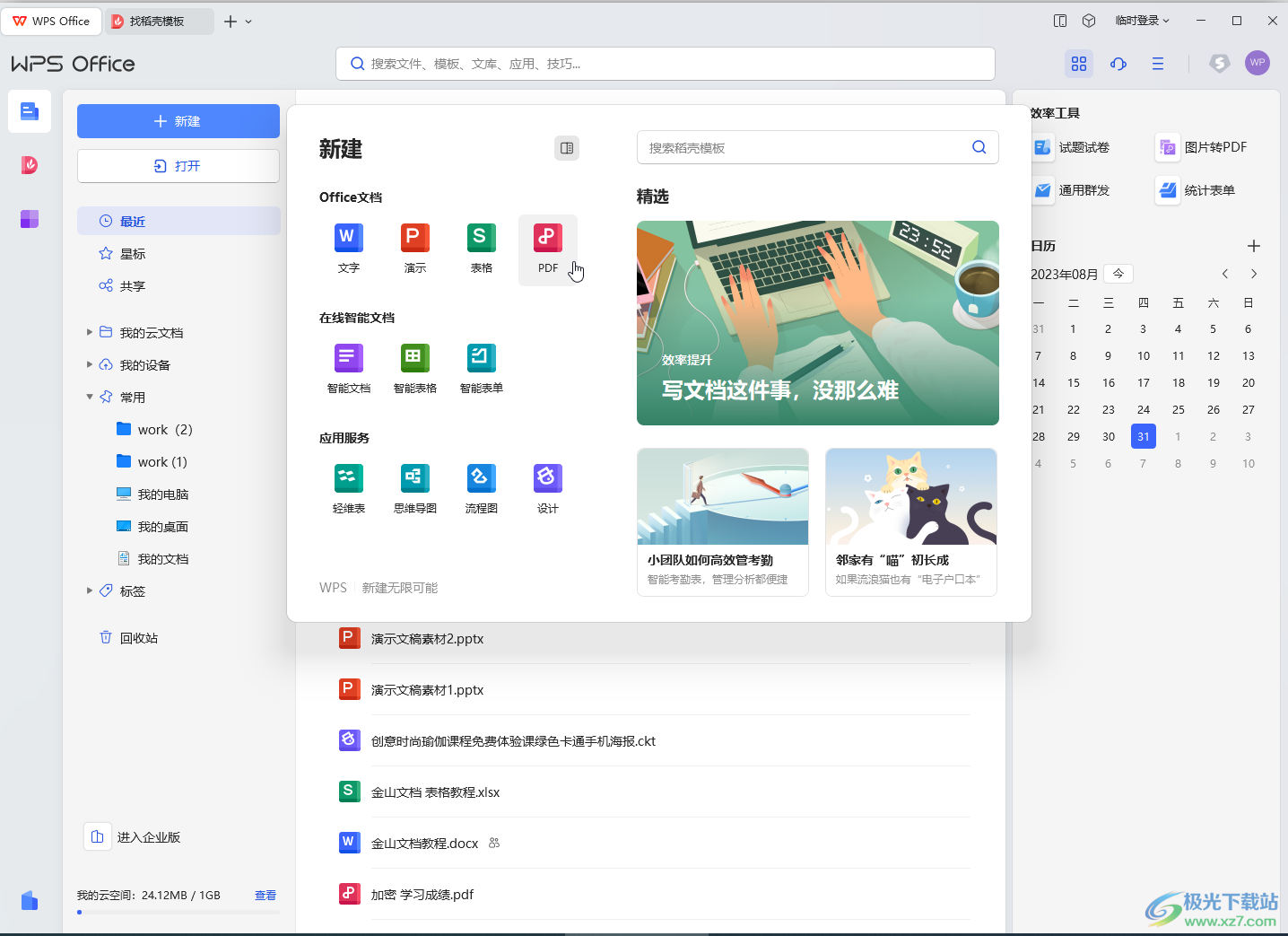Select calendar date 31 highlighted
This screenshot has width=1288, height=936.
(1143, 436)
